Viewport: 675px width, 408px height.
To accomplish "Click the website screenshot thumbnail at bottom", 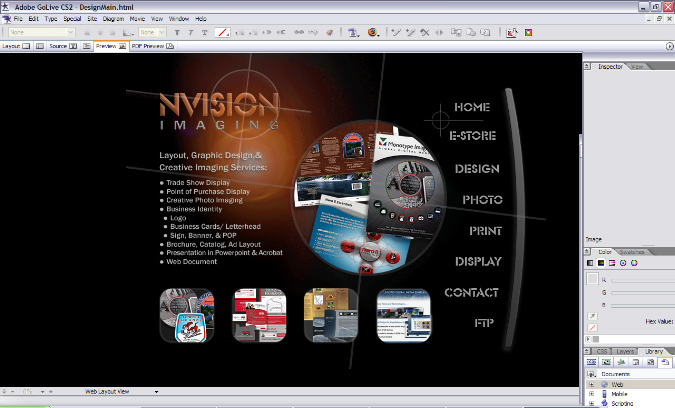I will coord(402,315).
